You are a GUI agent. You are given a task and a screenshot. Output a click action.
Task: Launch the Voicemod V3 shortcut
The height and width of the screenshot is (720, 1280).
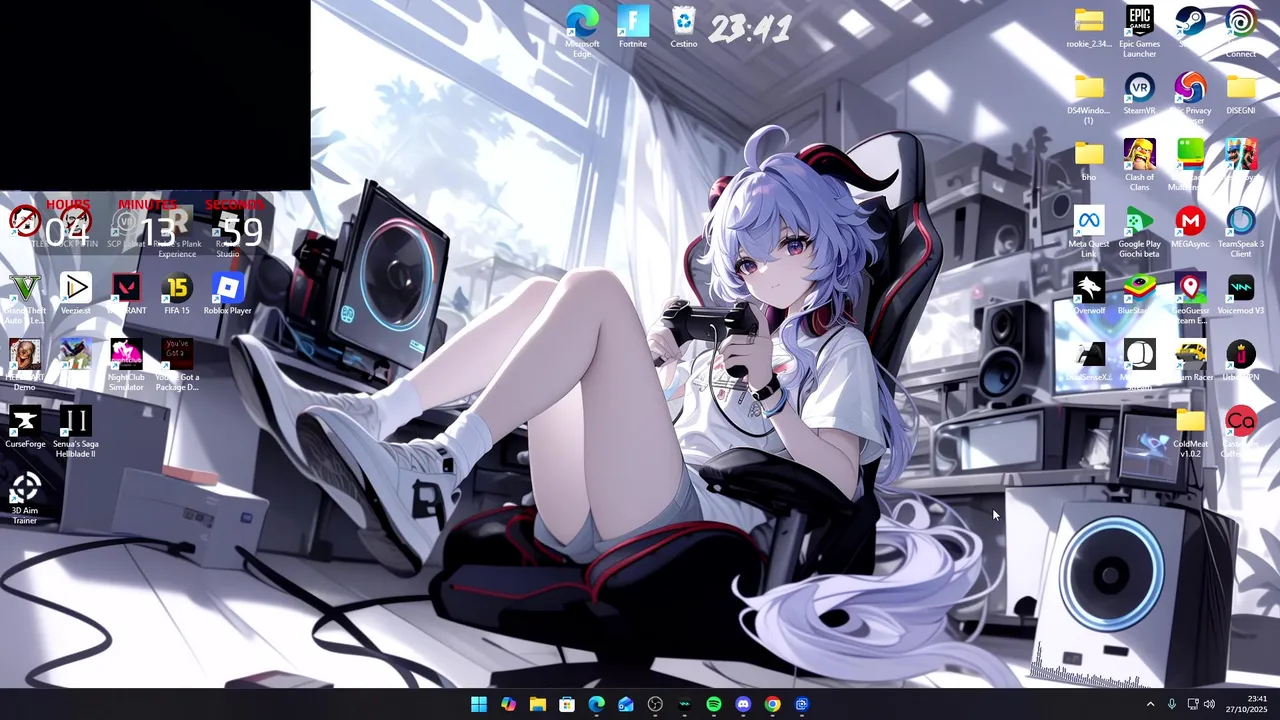1241,295
